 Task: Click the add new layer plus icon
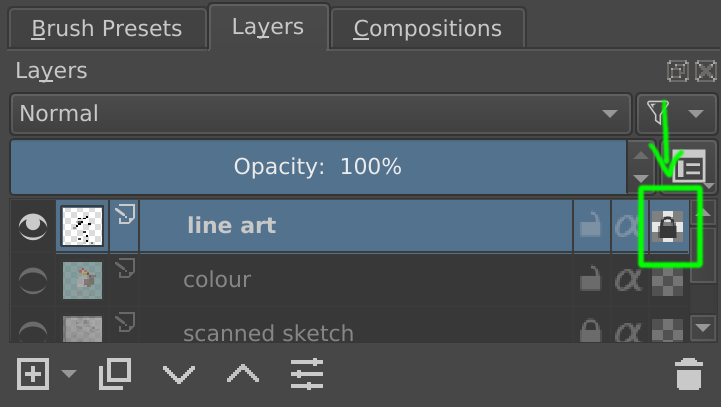point(33,375)
